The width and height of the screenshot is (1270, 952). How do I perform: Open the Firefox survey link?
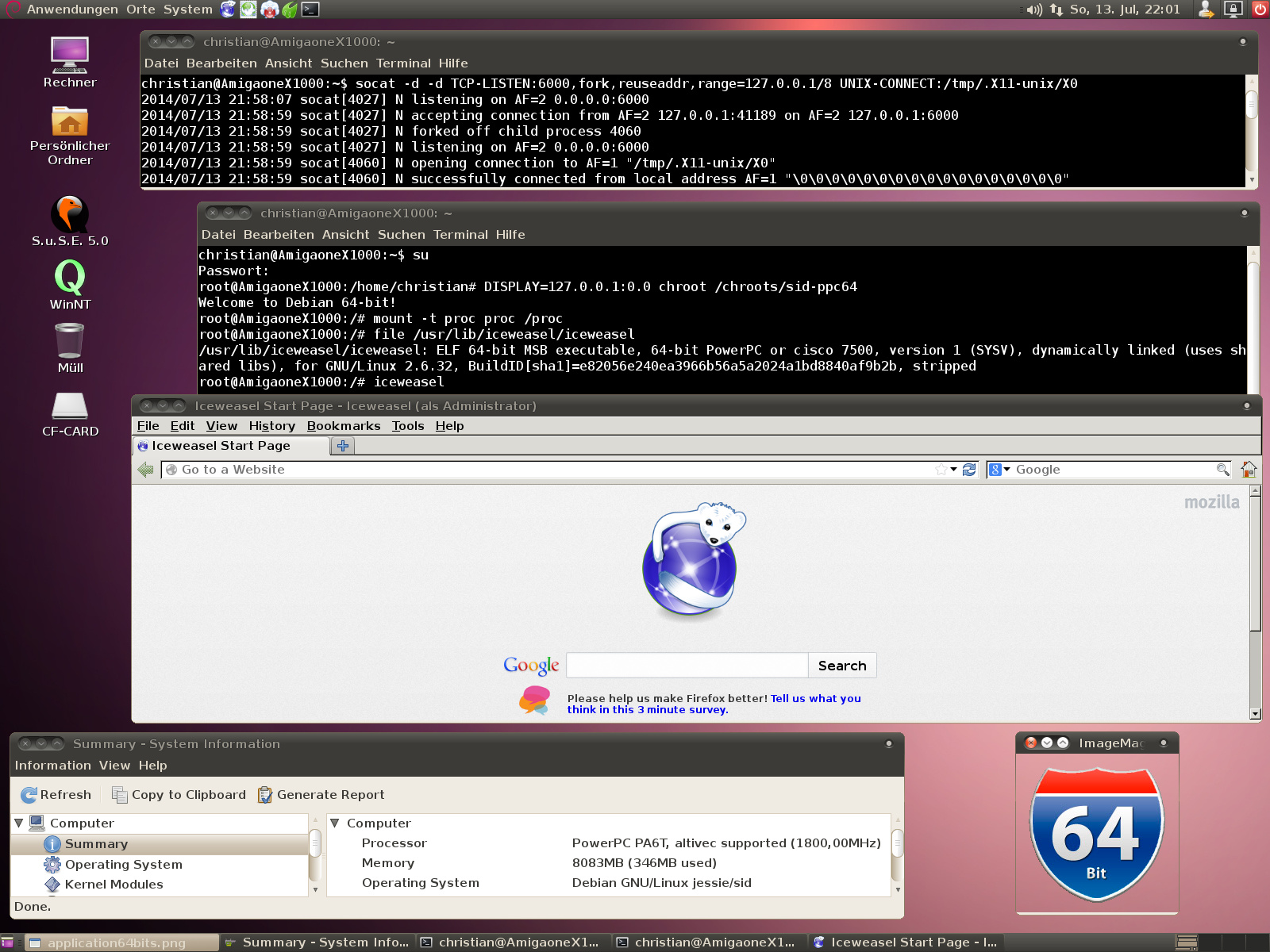point(714,704)
